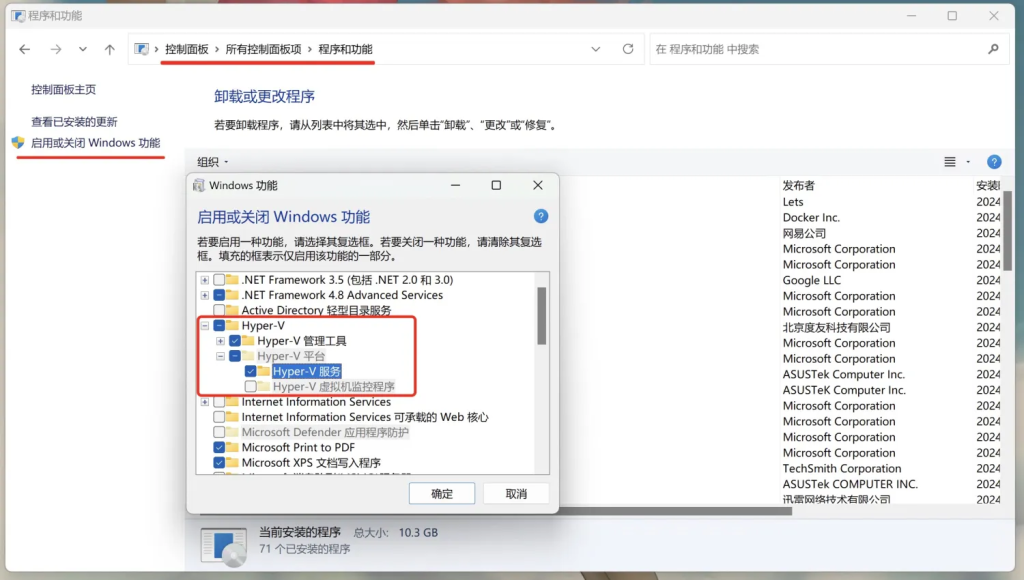1024x580 pixels.
Task: Go back with the navigation back arrow
Action: tap(25, 49)
